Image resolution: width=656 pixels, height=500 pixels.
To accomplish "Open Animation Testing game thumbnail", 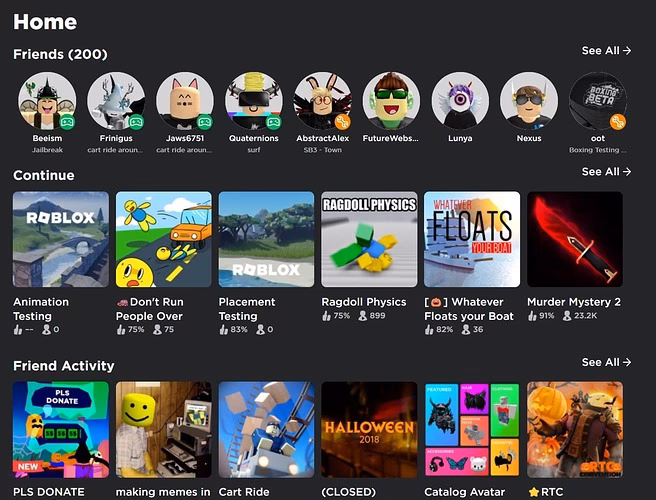I will tap(61, 239).
